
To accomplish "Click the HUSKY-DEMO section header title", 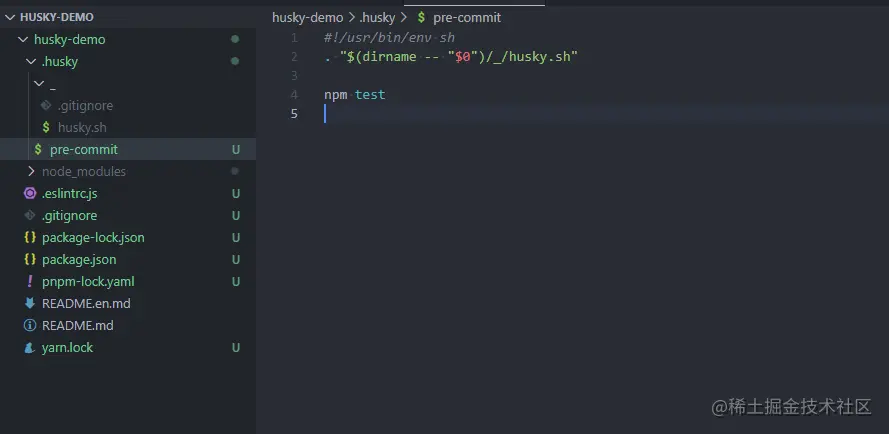I will point(57,18).
